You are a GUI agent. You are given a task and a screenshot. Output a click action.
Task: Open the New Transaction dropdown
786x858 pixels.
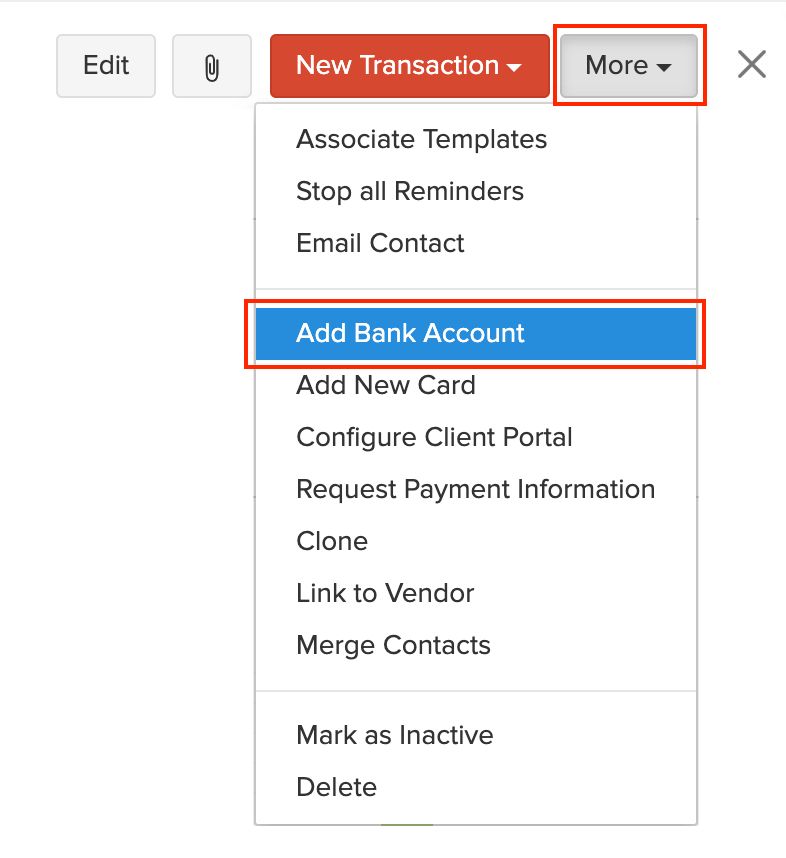coord(409,66)
